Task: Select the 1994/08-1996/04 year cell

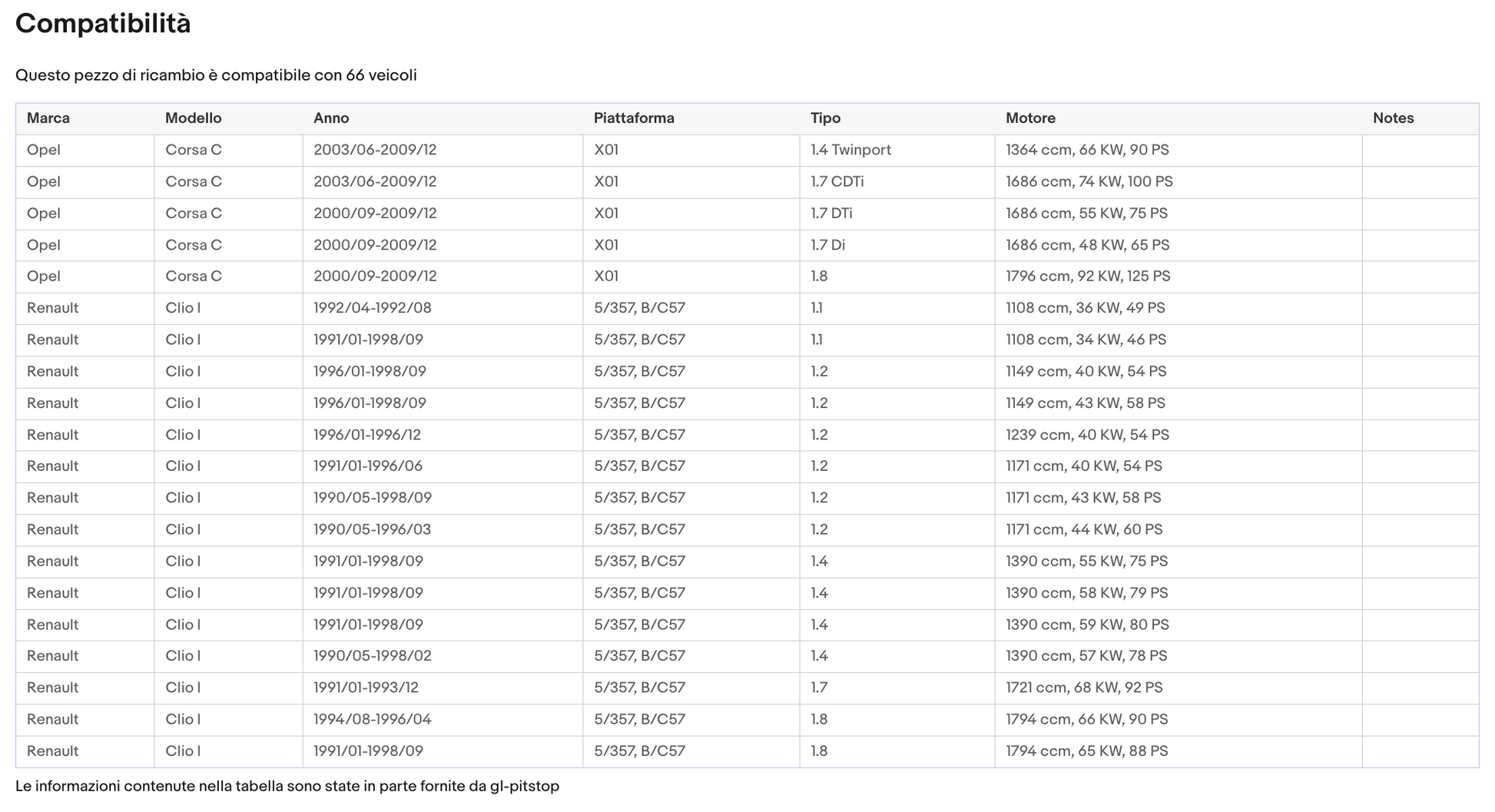Action: [x=443, y=720]
